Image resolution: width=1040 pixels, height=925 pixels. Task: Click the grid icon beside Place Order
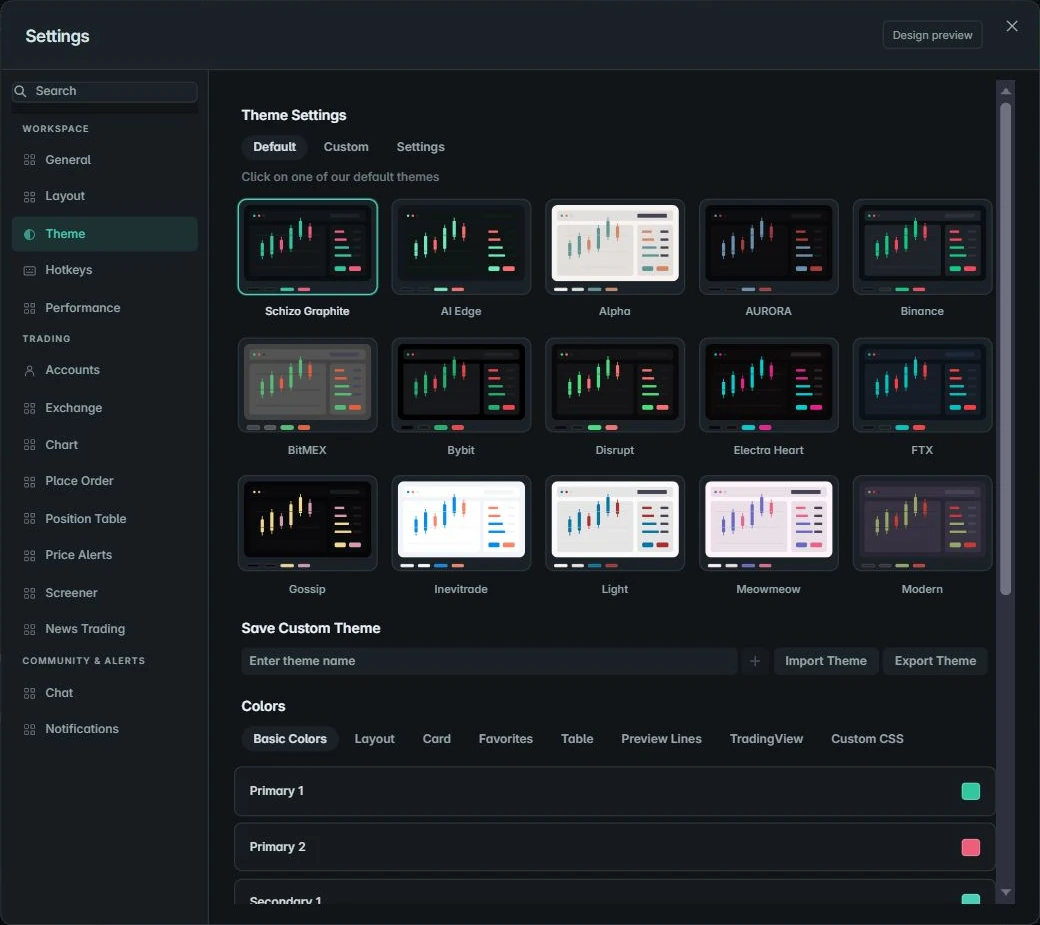(x=29, y=481)
